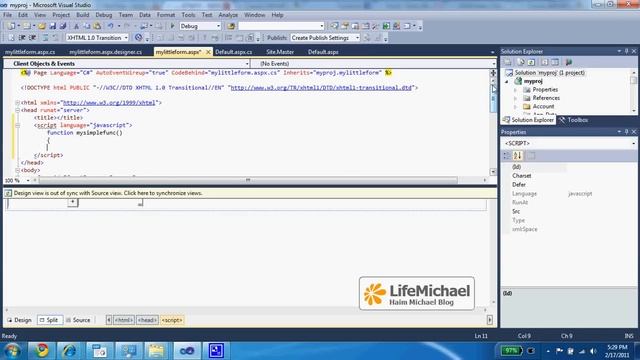Click the Find in Files icon

(231, 26)
